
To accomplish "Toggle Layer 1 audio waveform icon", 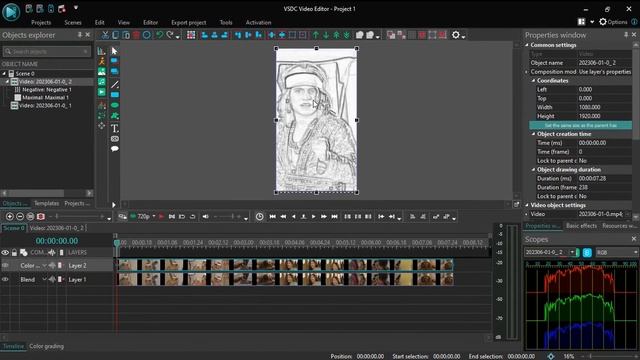I will (52, 280).
